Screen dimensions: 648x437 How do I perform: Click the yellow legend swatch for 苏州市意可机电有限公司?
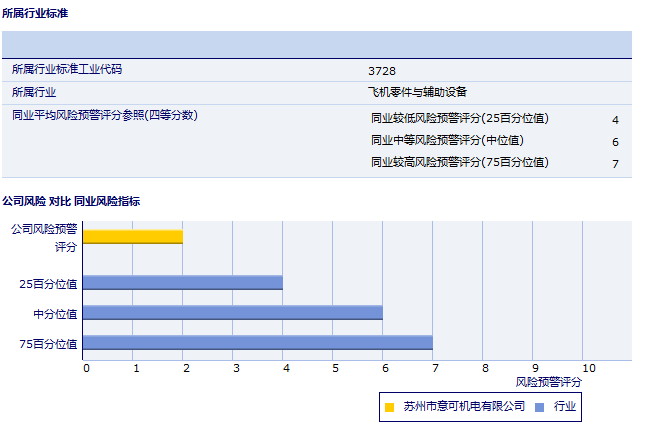[x=390, y=407]
